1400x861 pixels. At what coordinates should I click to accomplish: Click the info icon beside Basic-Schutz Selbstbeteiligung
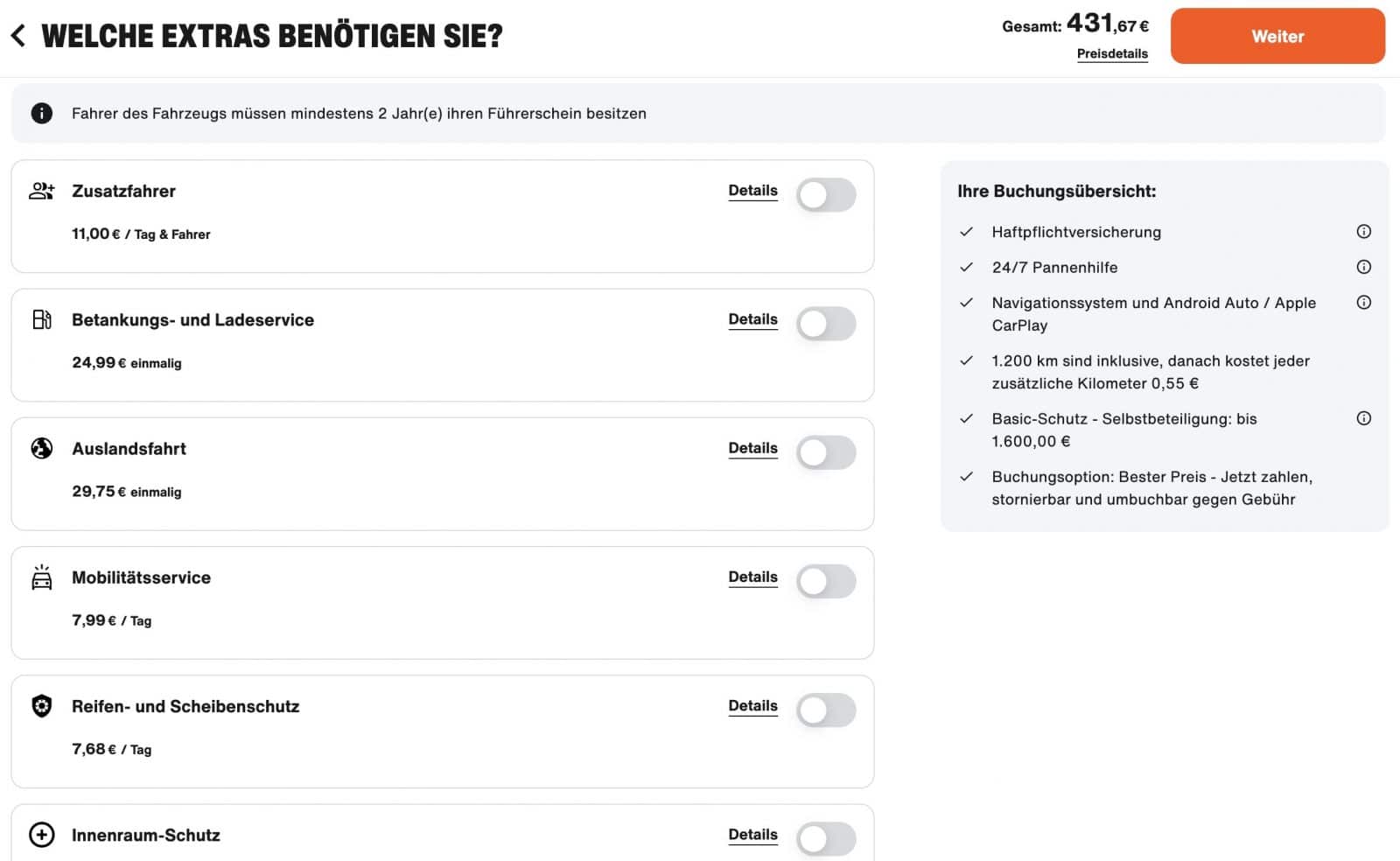[x=1364, y=418]
